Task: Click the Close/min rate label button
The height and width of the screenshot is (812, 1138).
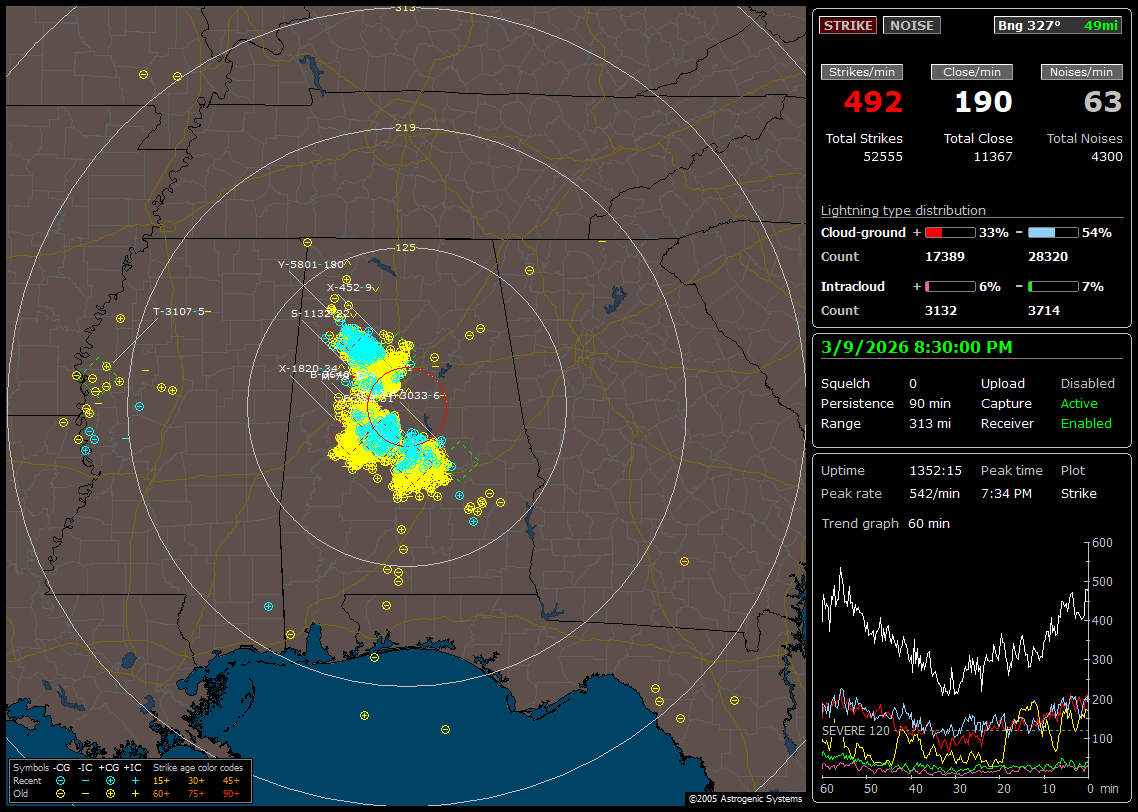Action: [972, 72]
